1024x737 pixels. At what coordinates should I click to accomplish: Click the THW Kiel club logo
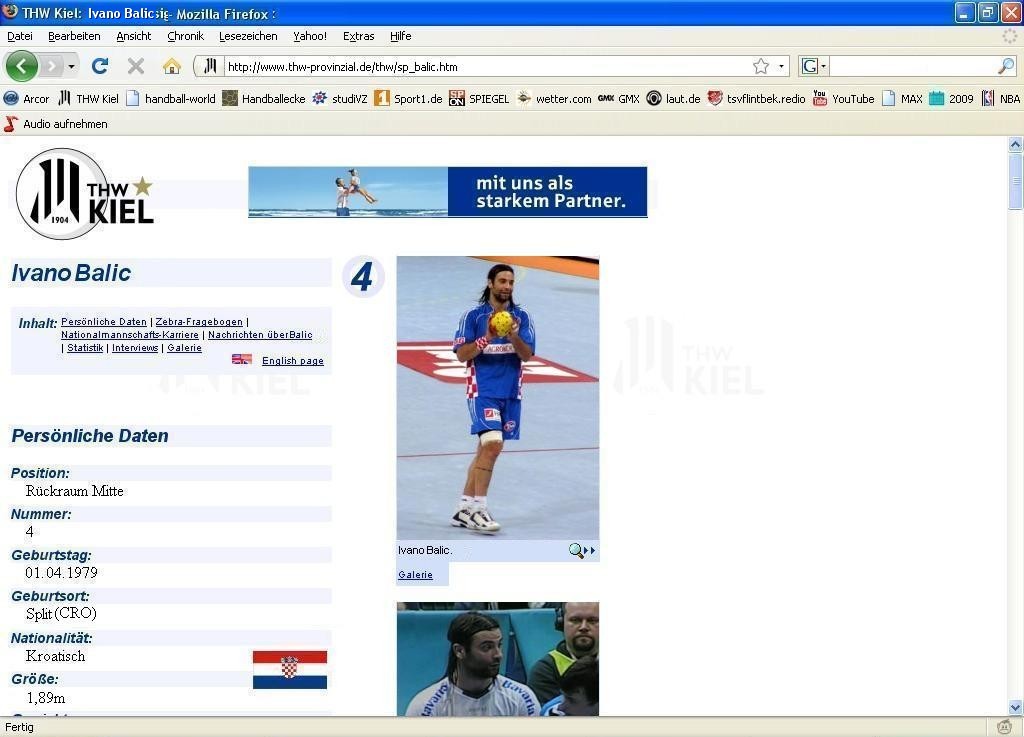(x=85, y=193)
